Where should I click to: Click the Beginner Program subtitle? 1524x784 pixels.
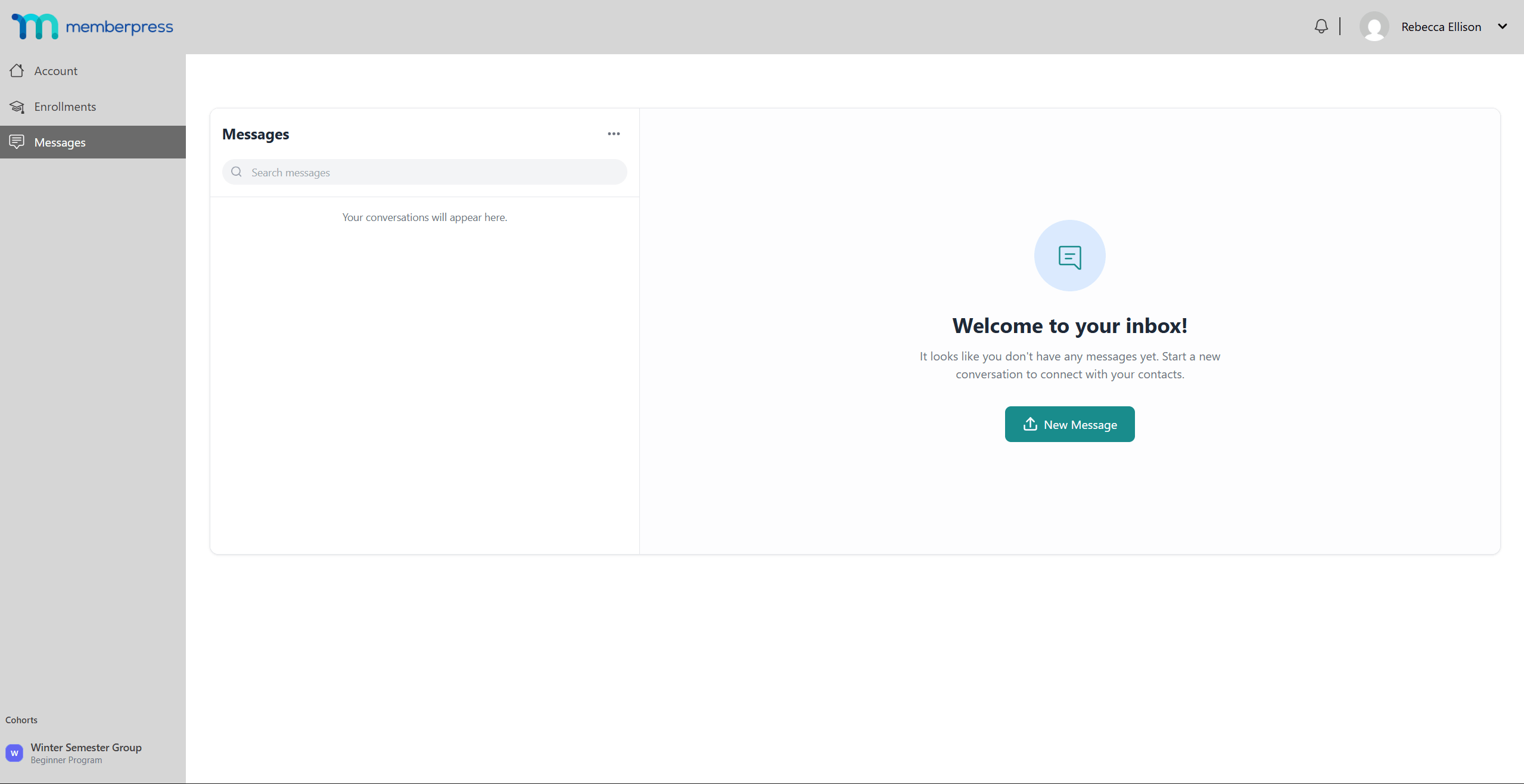pyautogui.click(x=66, y=760)
